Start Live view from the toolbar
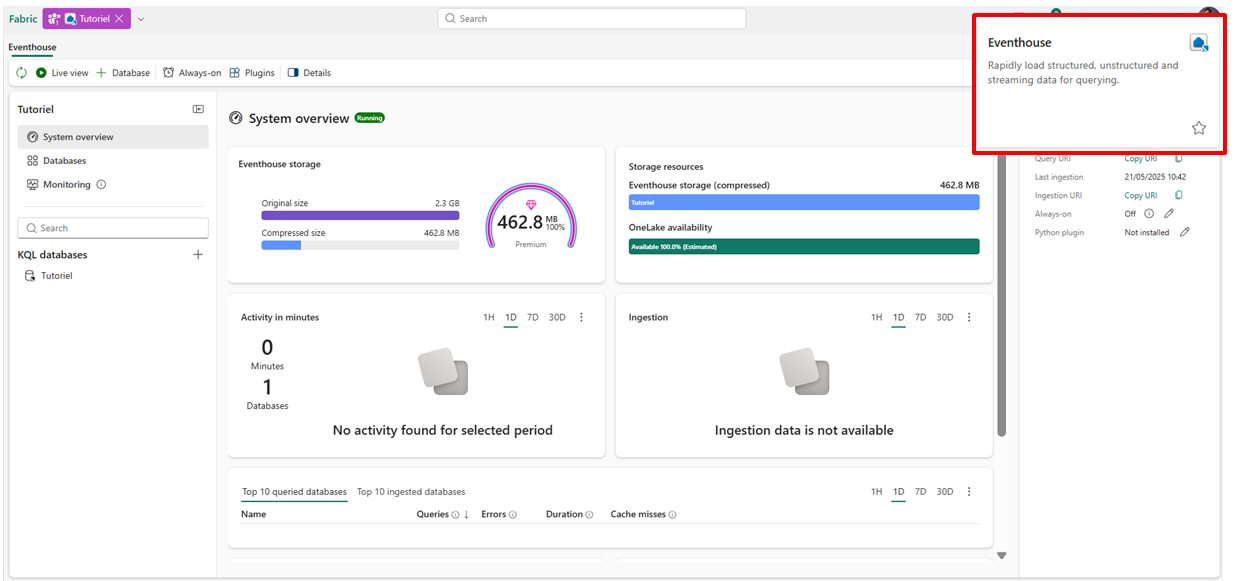Image resolution: width=1235 pixels, height=581 pixels. point(62,73)
